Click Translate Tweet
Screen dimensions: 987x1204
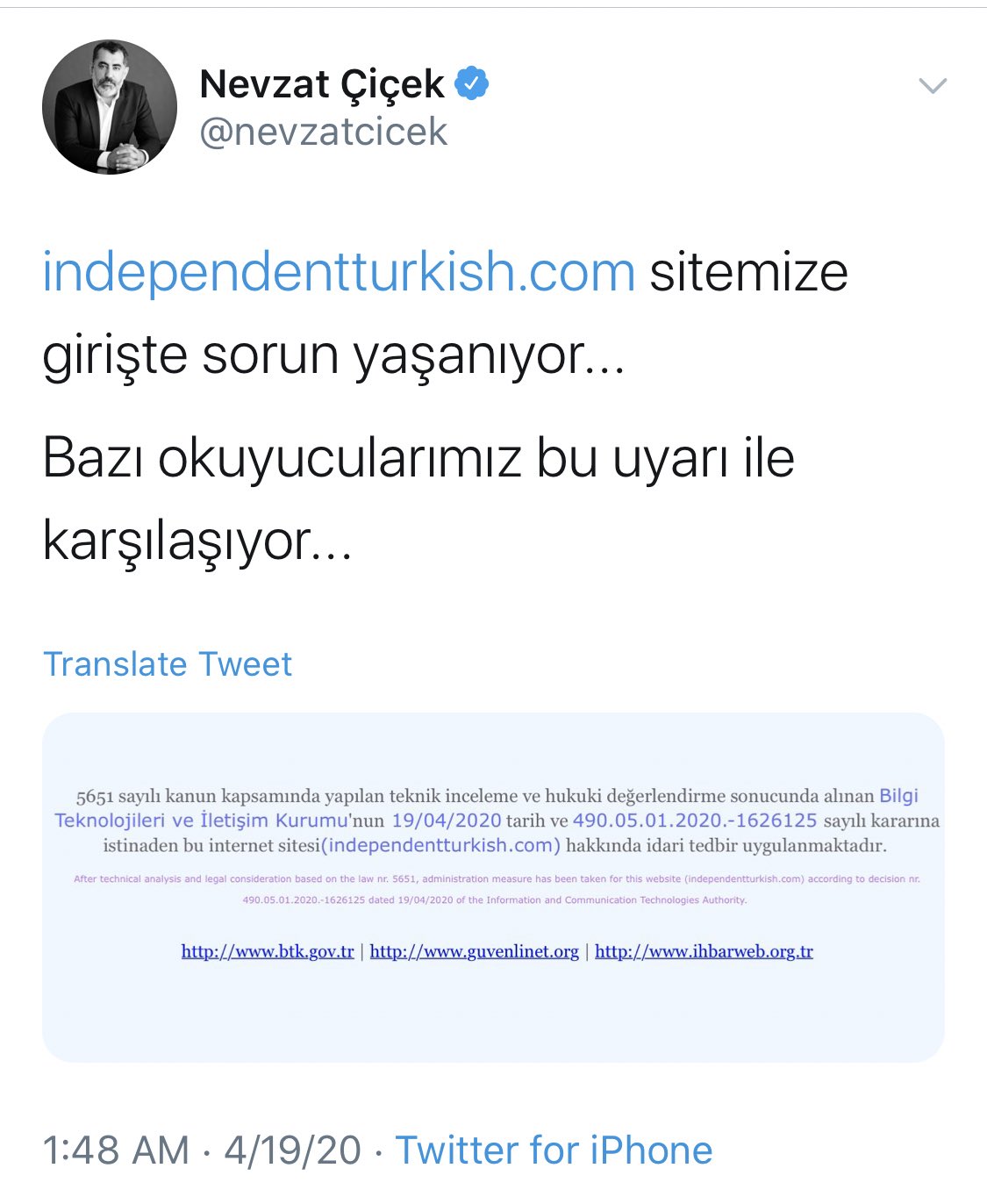pyautogui.click(x=168, y=664)
